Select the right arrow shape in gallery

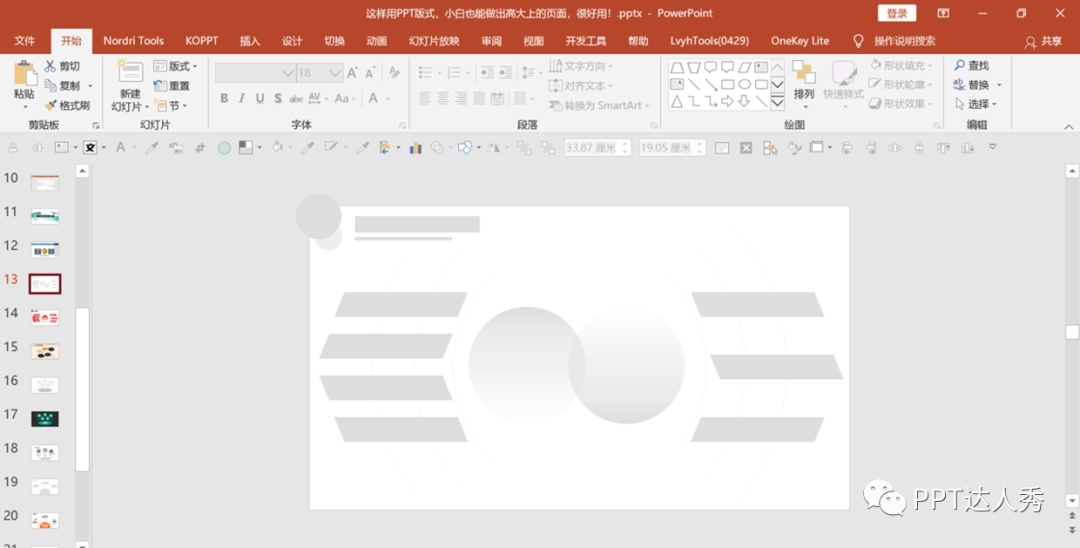coord(727,102)
